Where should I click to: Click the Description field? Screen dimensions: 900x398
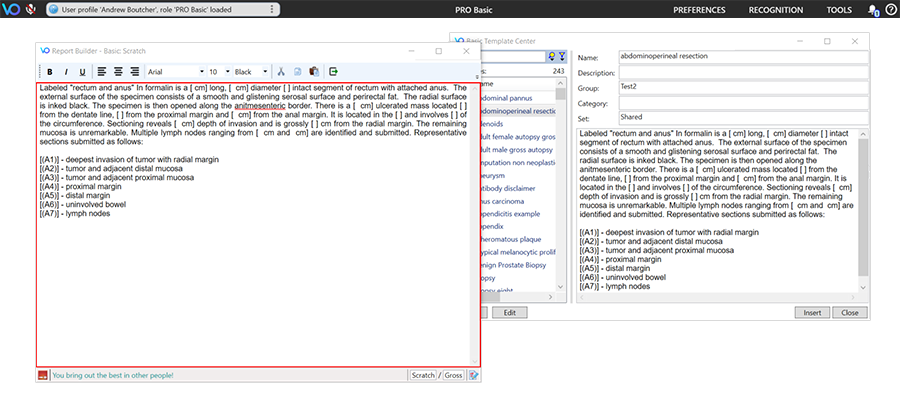coord(743,73)
